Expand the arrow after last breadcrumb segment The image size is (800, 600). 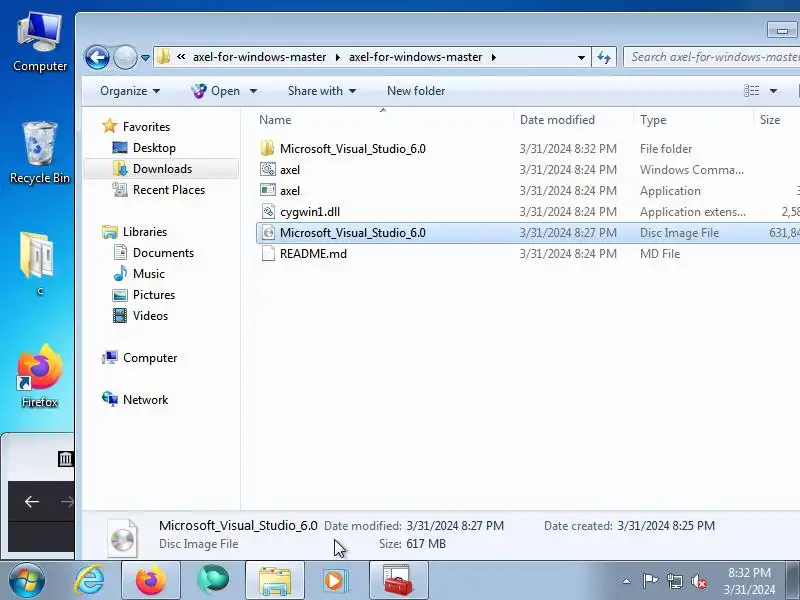[x=493, y=57]
